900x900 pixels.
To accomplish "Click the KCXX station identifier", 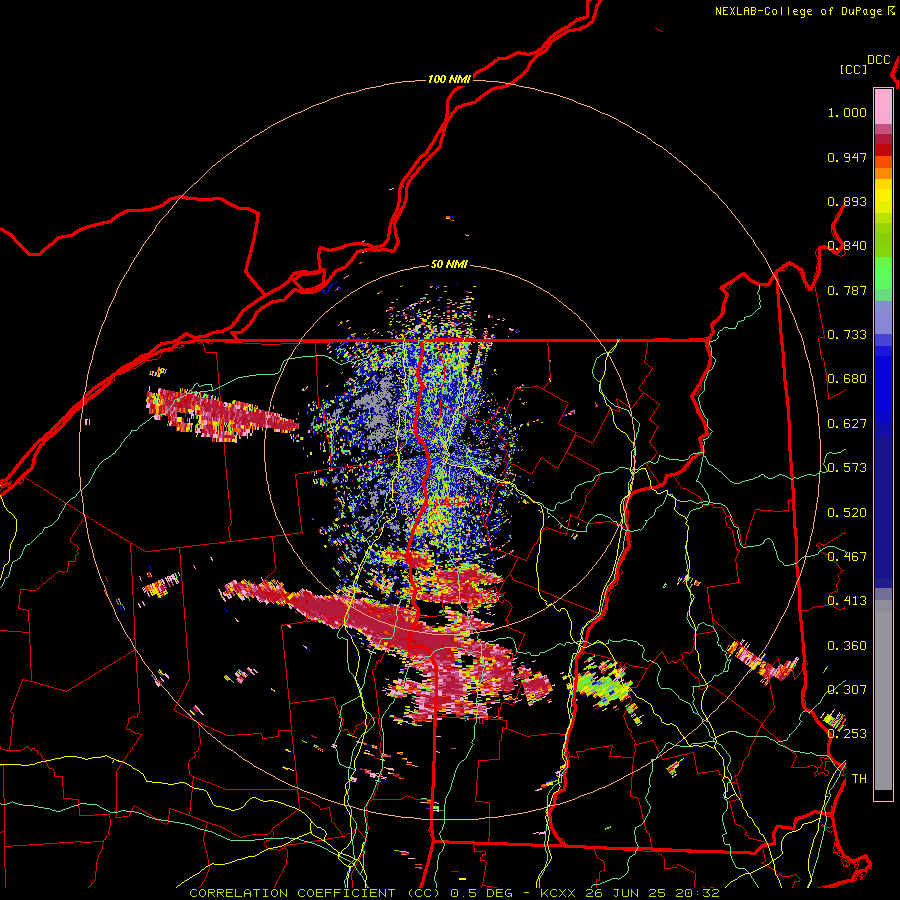I will click(x=557, y=893).
